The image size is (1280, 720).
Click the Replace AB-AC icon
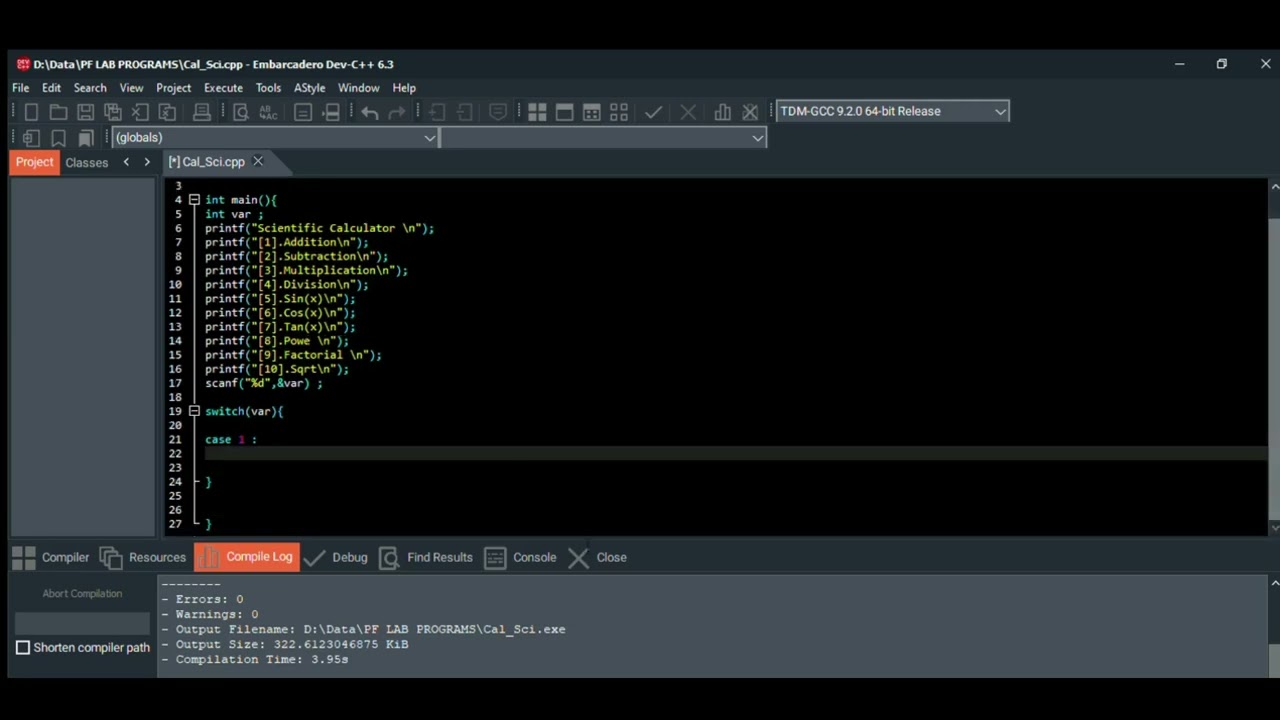(268, 112)
